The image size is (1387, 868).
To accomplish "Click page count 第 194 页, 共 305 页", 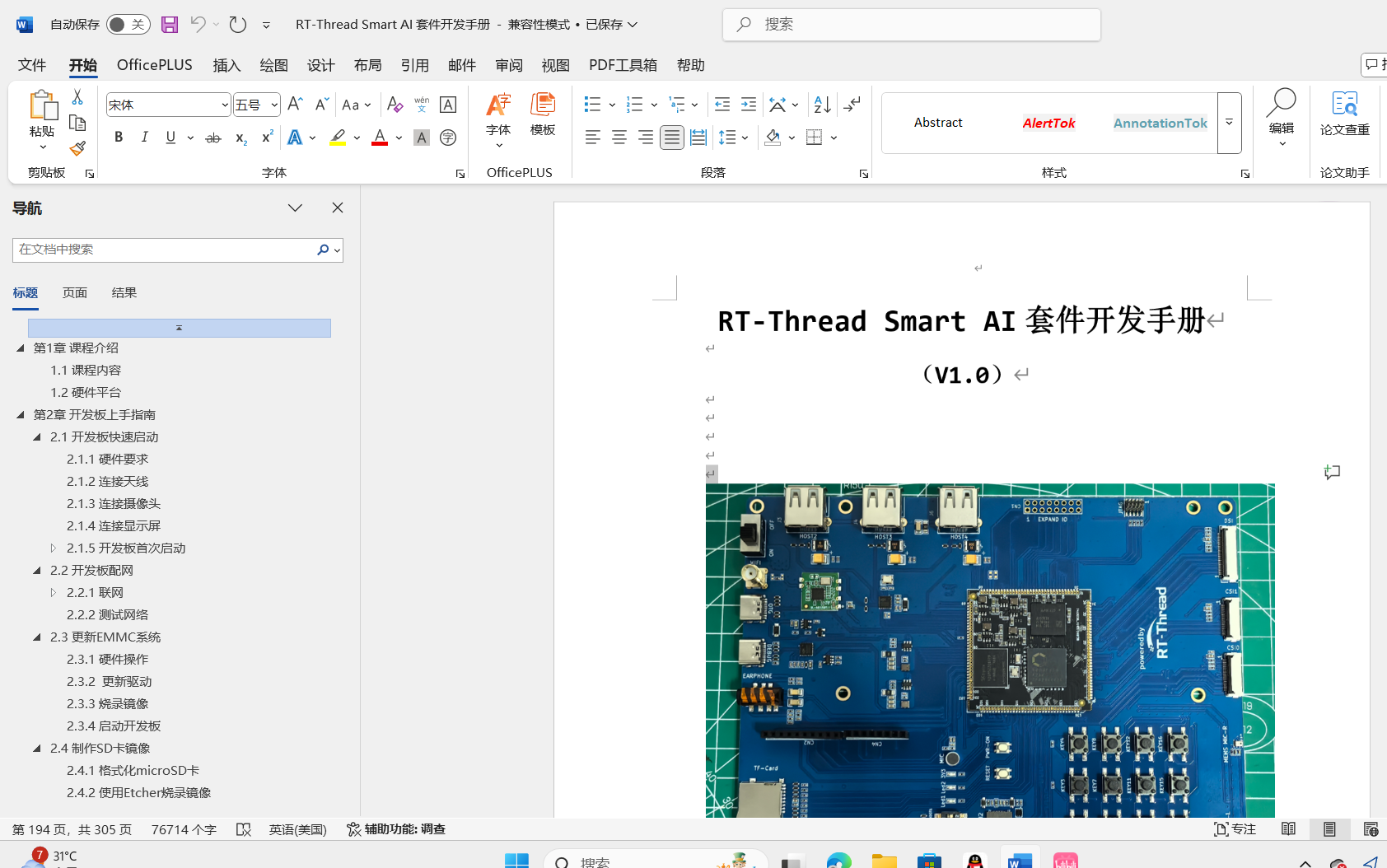I will pyautogui.click(x=72, y=829).
